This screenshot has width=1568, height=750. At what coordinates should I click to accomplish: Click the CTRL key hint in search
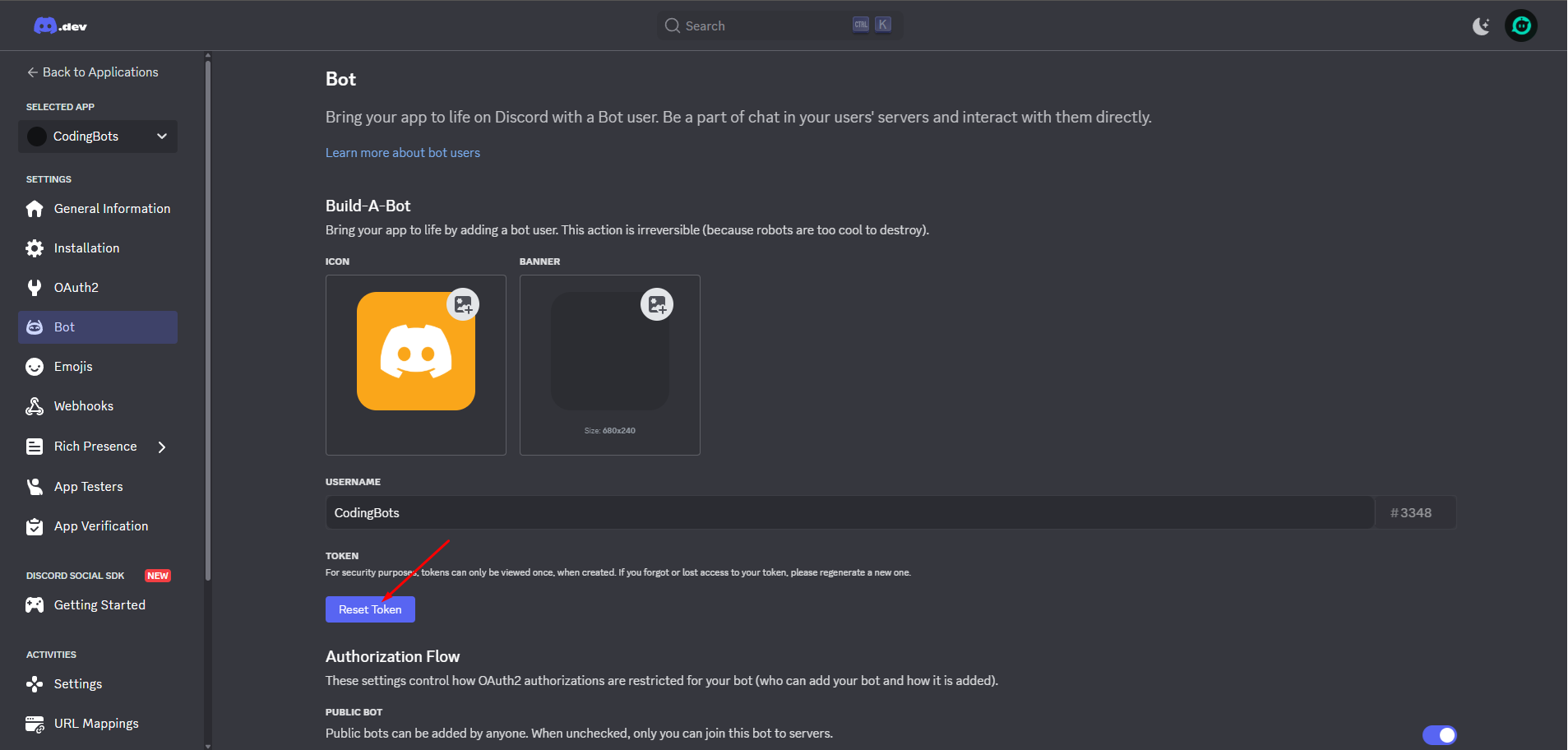click(x=861, y=25)
